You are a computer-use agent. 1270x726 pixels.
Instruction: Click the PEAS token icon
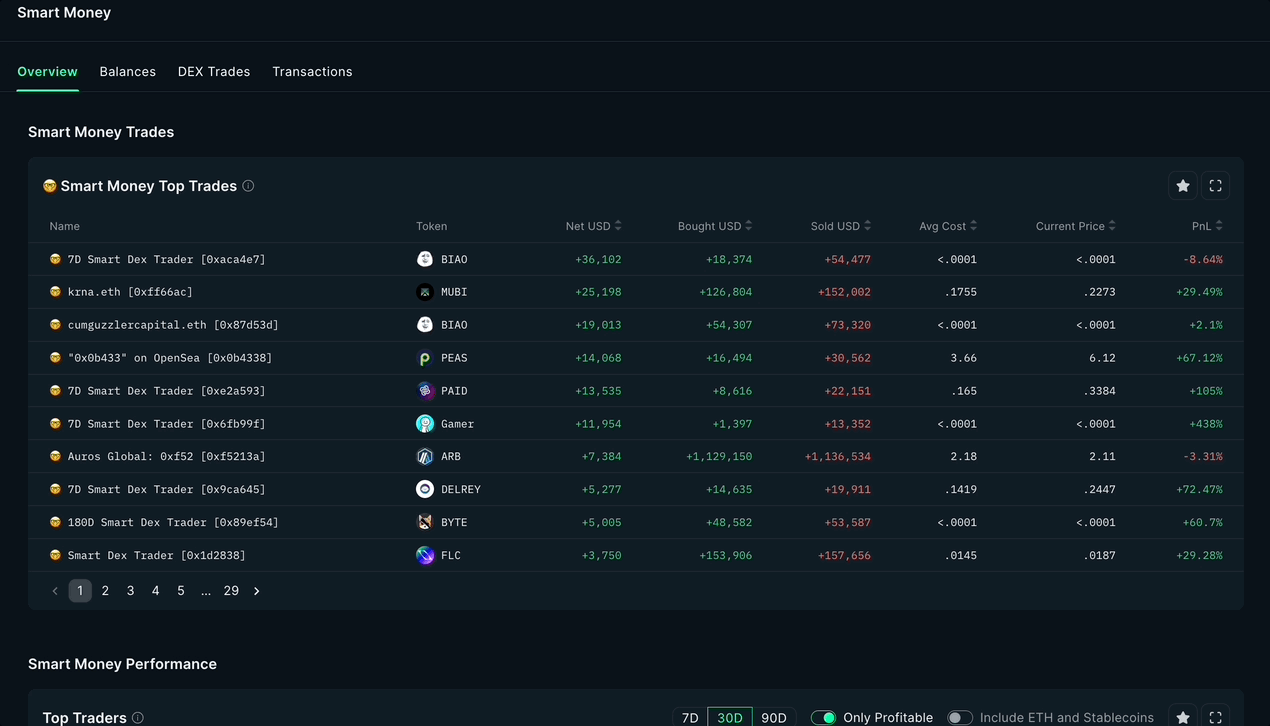click(426, 357)
